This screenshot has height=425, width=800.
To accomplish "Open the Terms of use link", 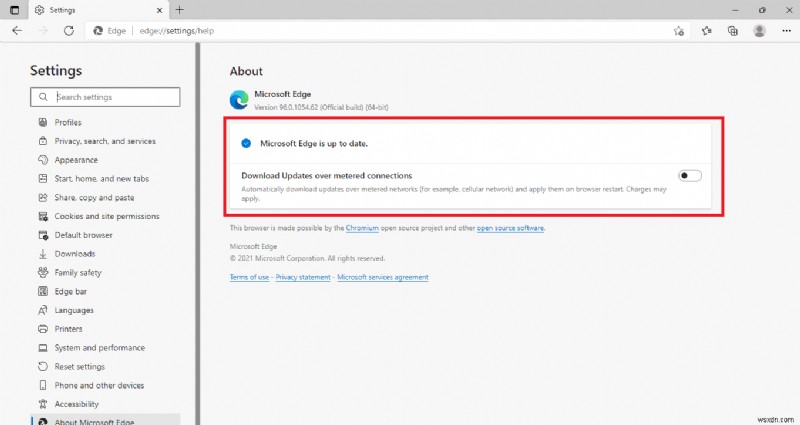I will [x=249, y=277].
